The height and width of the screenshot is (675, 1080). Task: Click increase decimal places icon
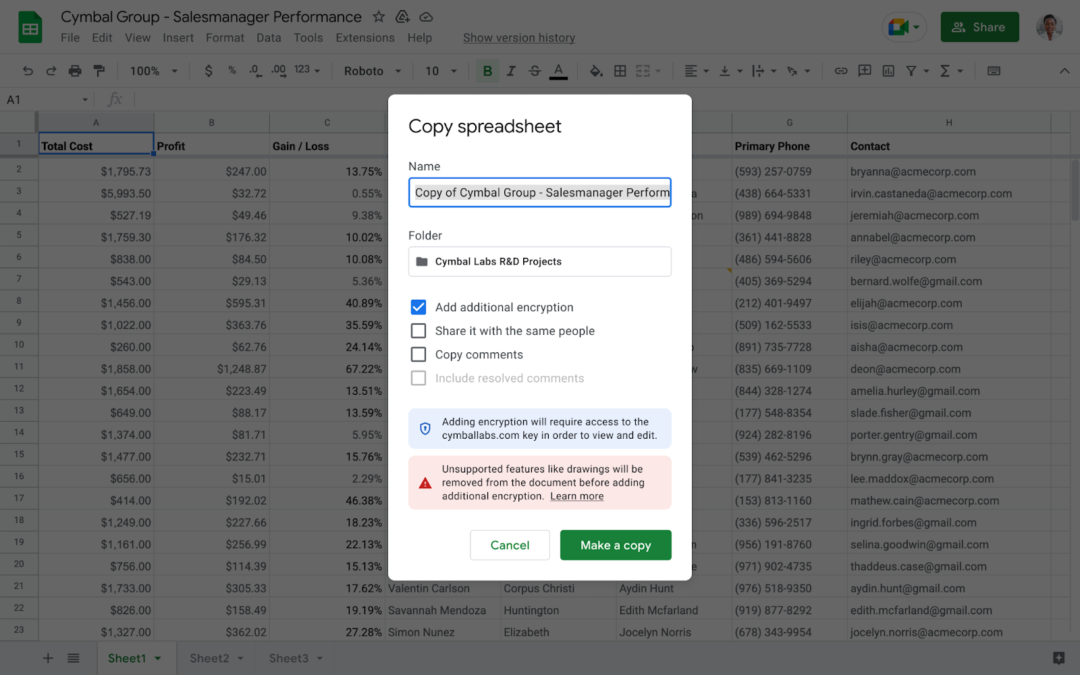[278, 71]
